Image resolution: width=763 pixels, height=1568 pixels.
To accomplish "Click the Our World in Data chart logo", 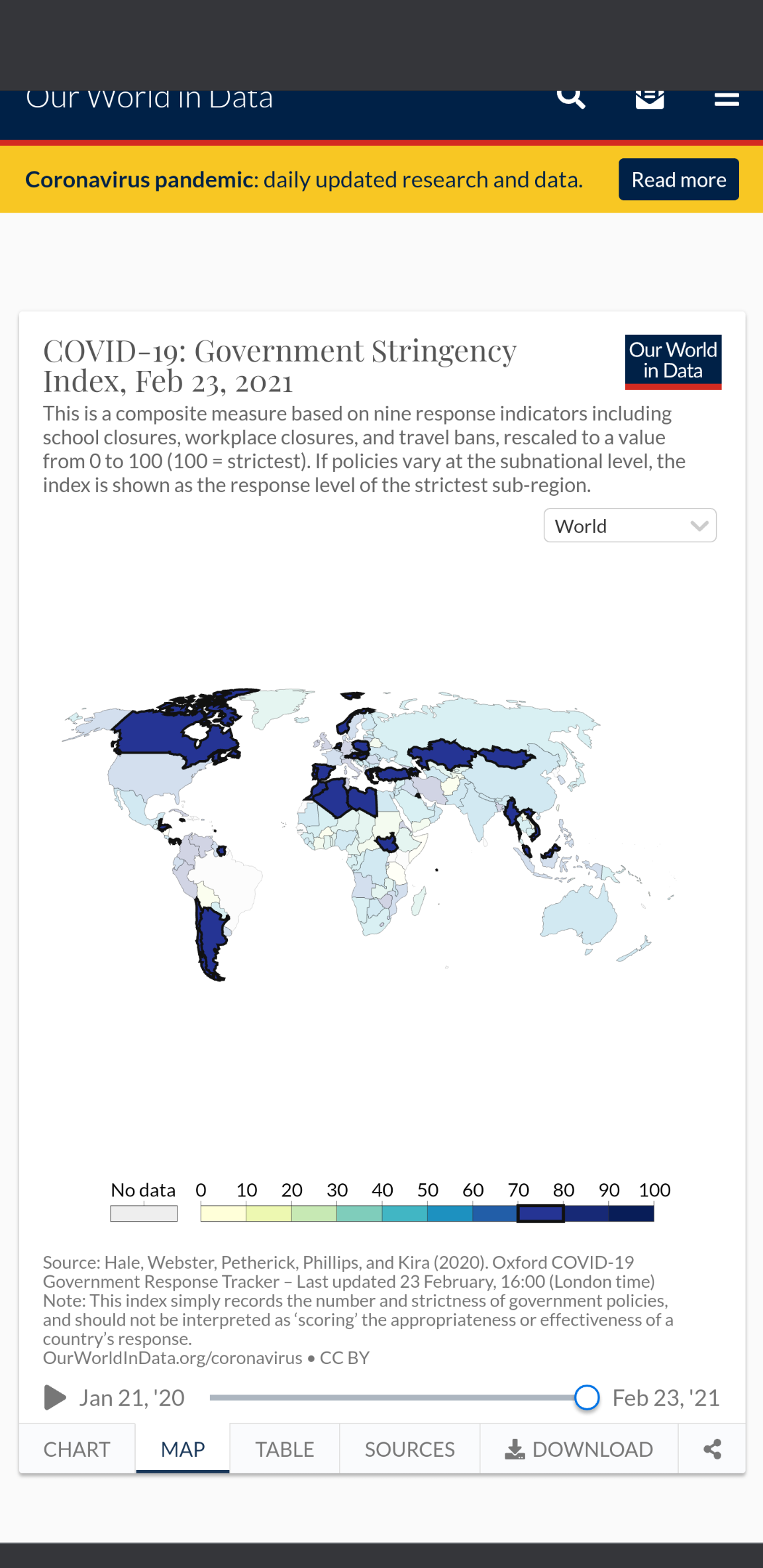I will coord(673,362).
